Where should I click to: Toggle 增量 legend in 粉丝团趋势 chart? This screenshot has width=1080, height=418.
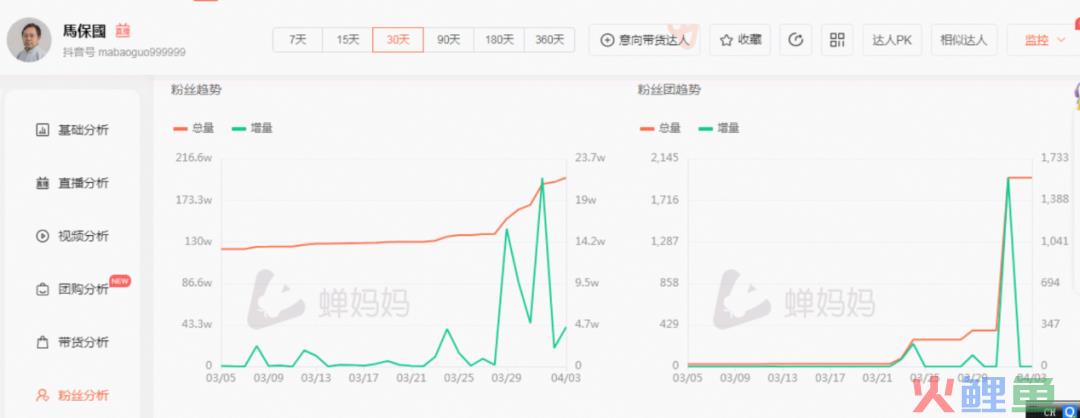click(719, 128)
